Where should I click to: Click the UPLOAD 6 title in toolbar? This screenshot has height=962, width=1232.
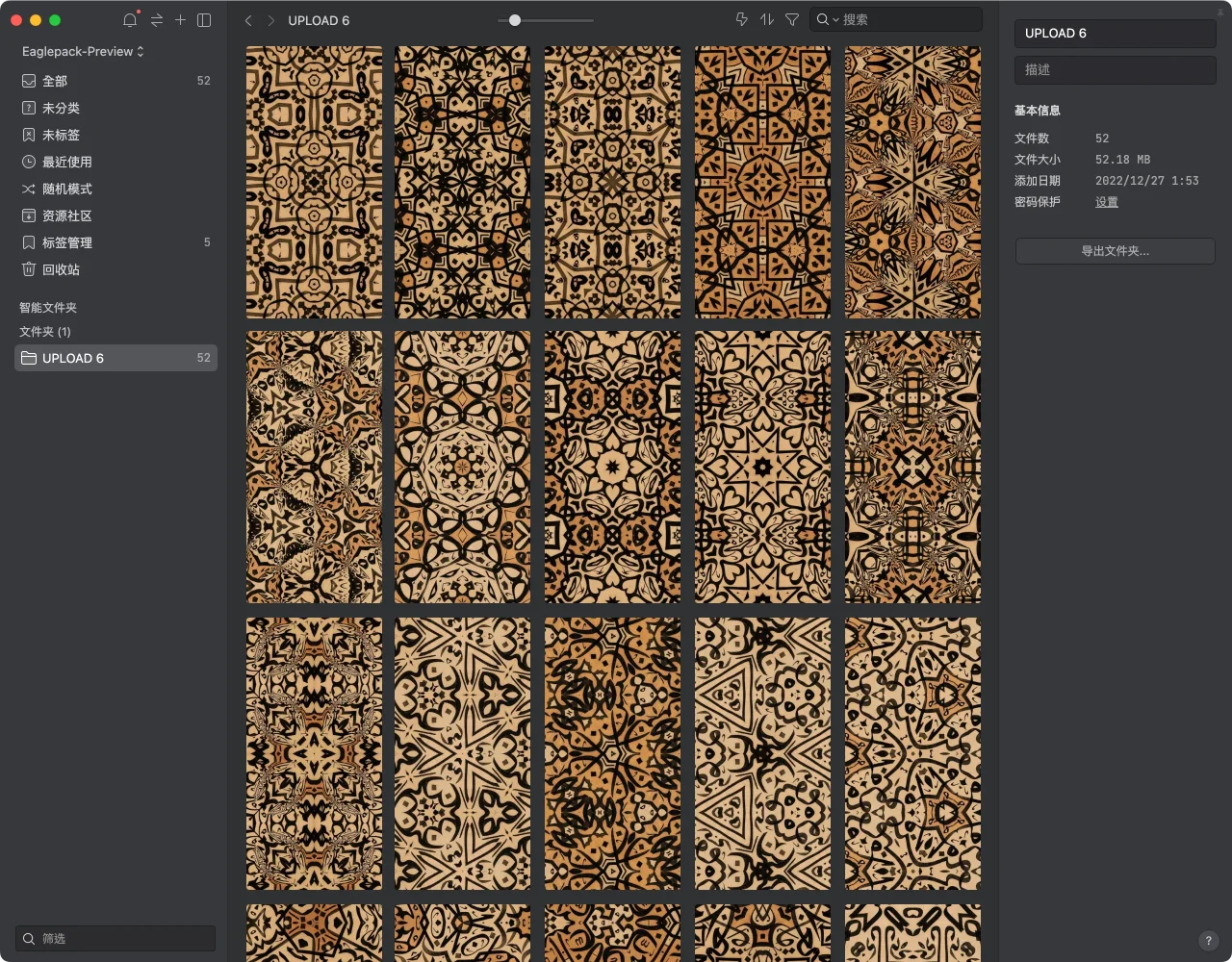pos(319,20)
